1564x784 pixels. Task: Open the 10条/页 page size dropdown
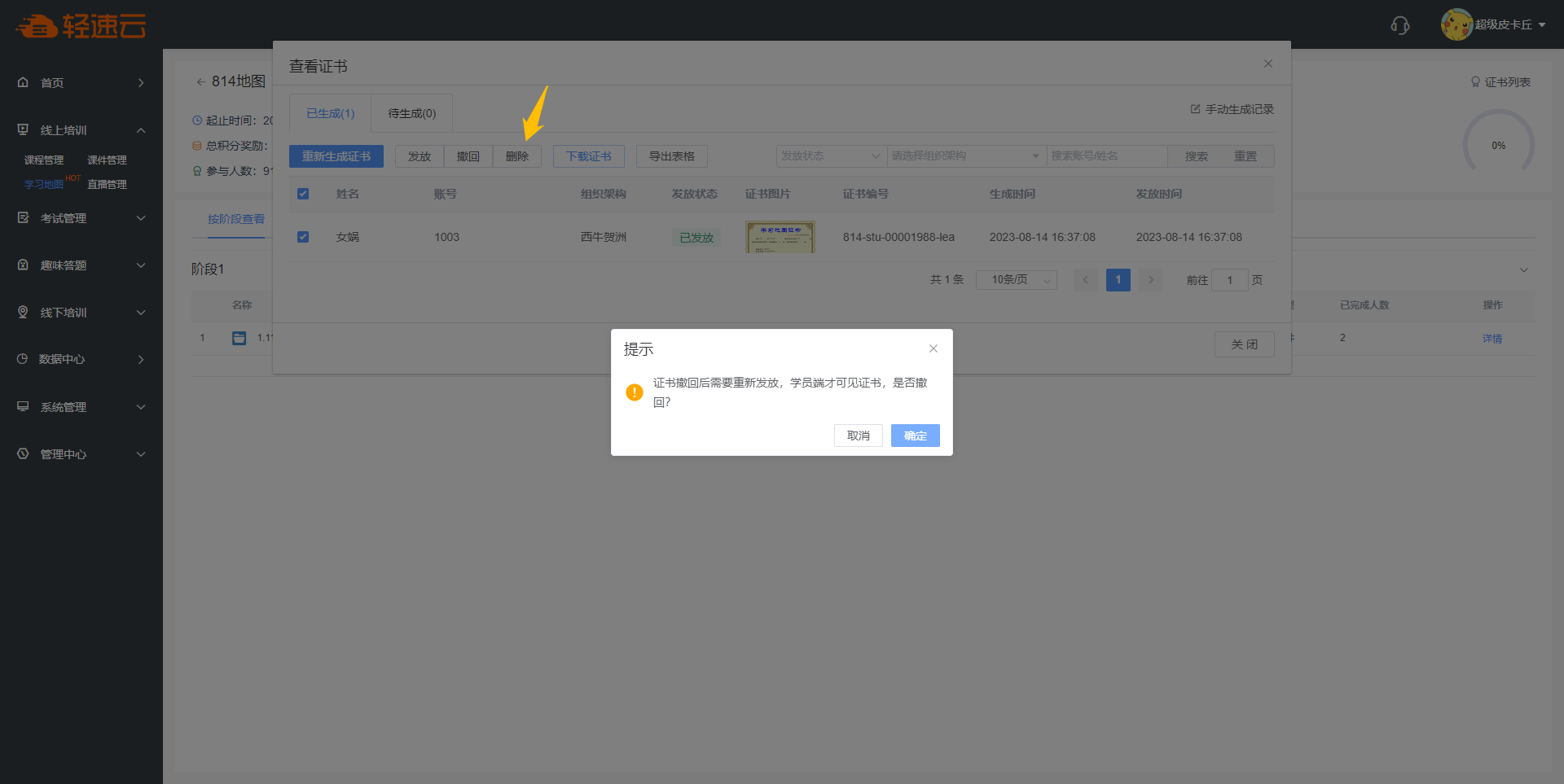click(x=1016, y=280)
